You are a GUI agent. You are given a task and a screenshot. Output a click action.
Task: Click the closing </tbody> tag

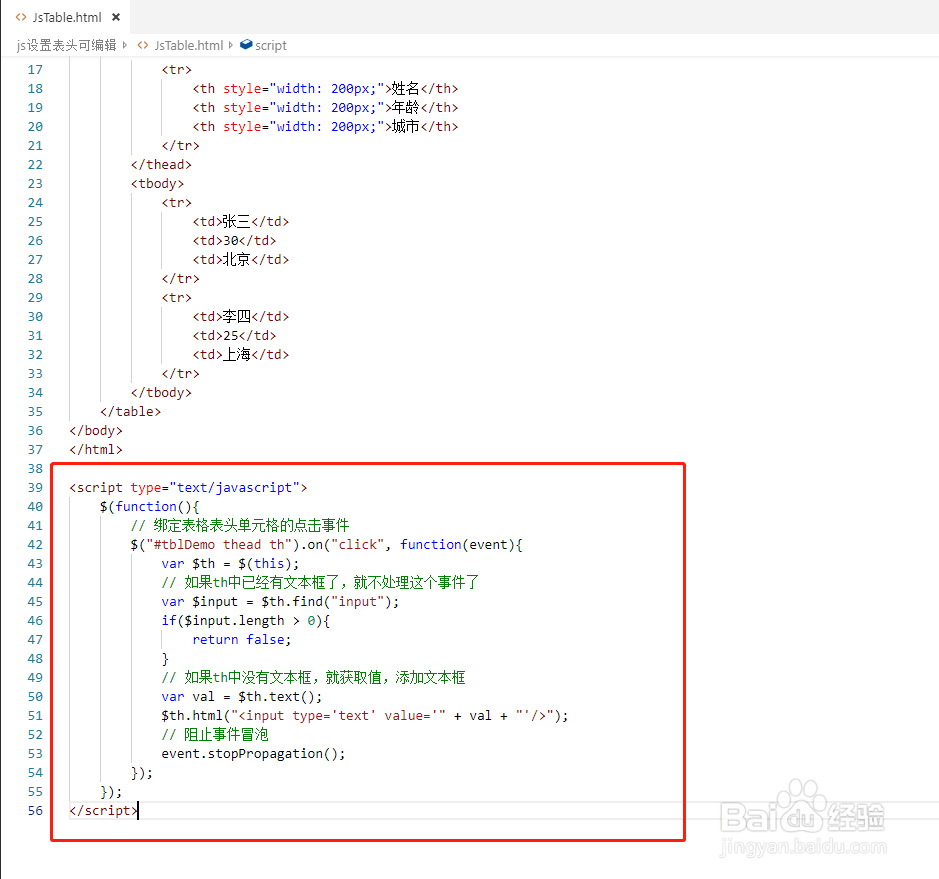pos(161,393)
